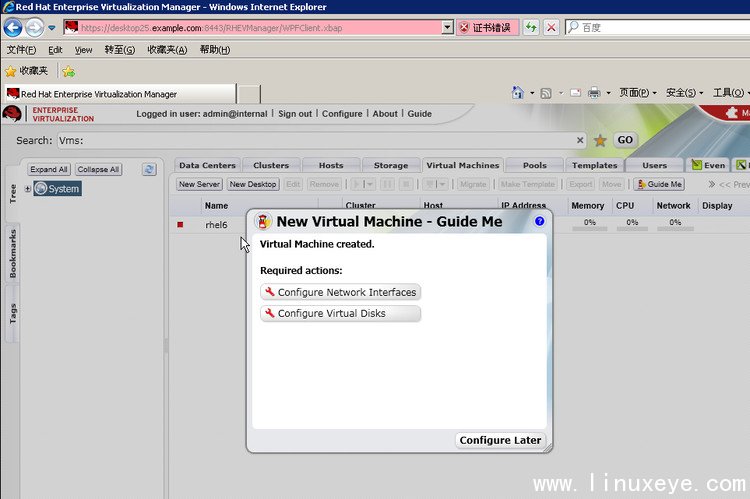Image resolution: width=750 pixels, height=499 pixels.
Task: Click the Configure link in header
Action: [342, 114]
